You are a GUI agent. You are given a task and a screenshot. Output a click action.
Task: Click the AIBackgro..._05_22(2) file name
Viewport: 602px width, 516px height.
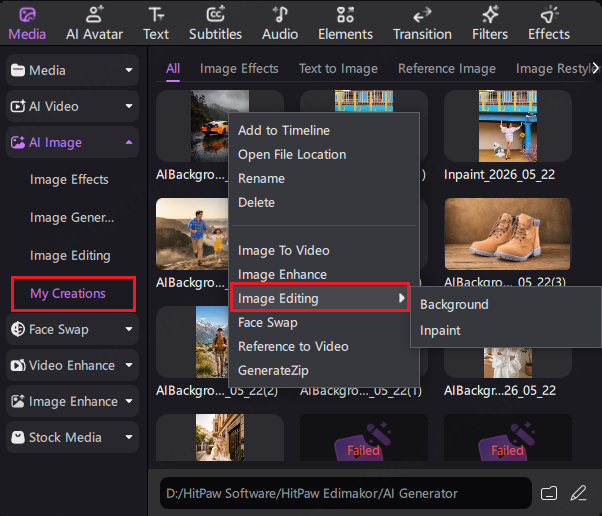pyautogui.click(x=217, y=391)
